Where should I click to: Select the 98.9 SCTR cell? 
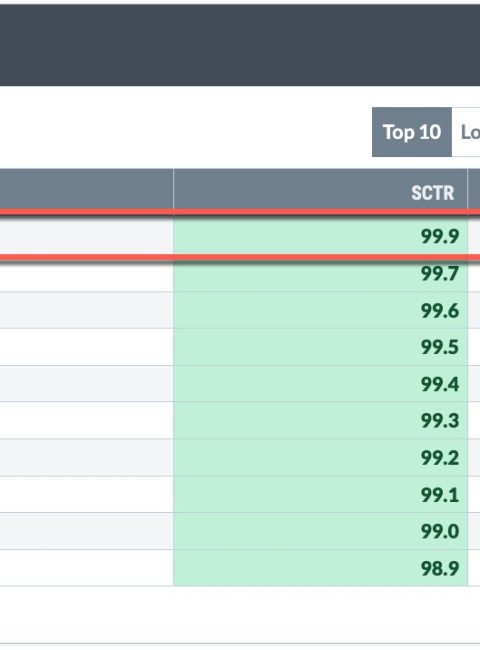coord(320,568)
